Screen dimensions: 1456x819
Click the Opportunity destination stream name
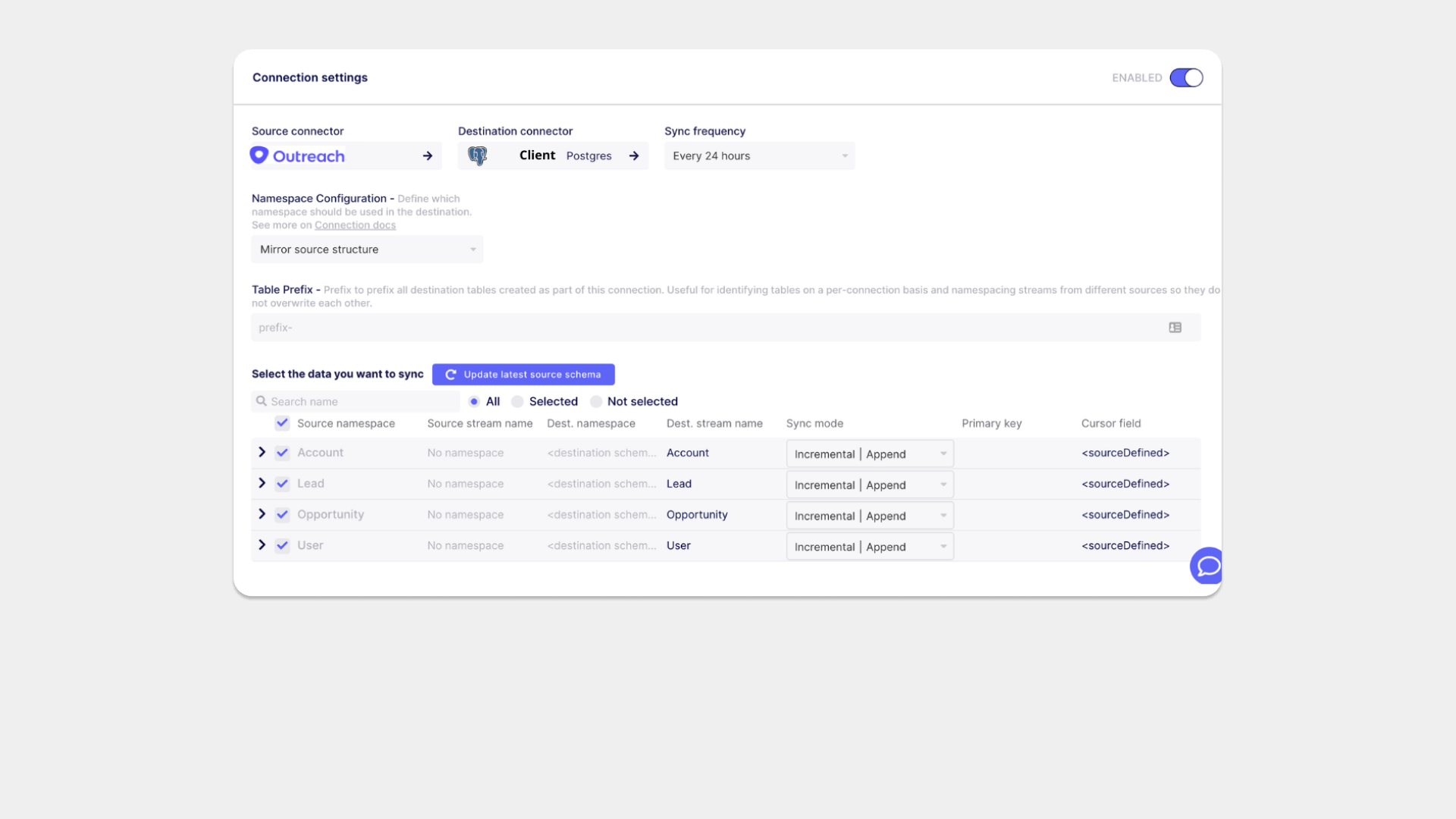tap(697, 515)
